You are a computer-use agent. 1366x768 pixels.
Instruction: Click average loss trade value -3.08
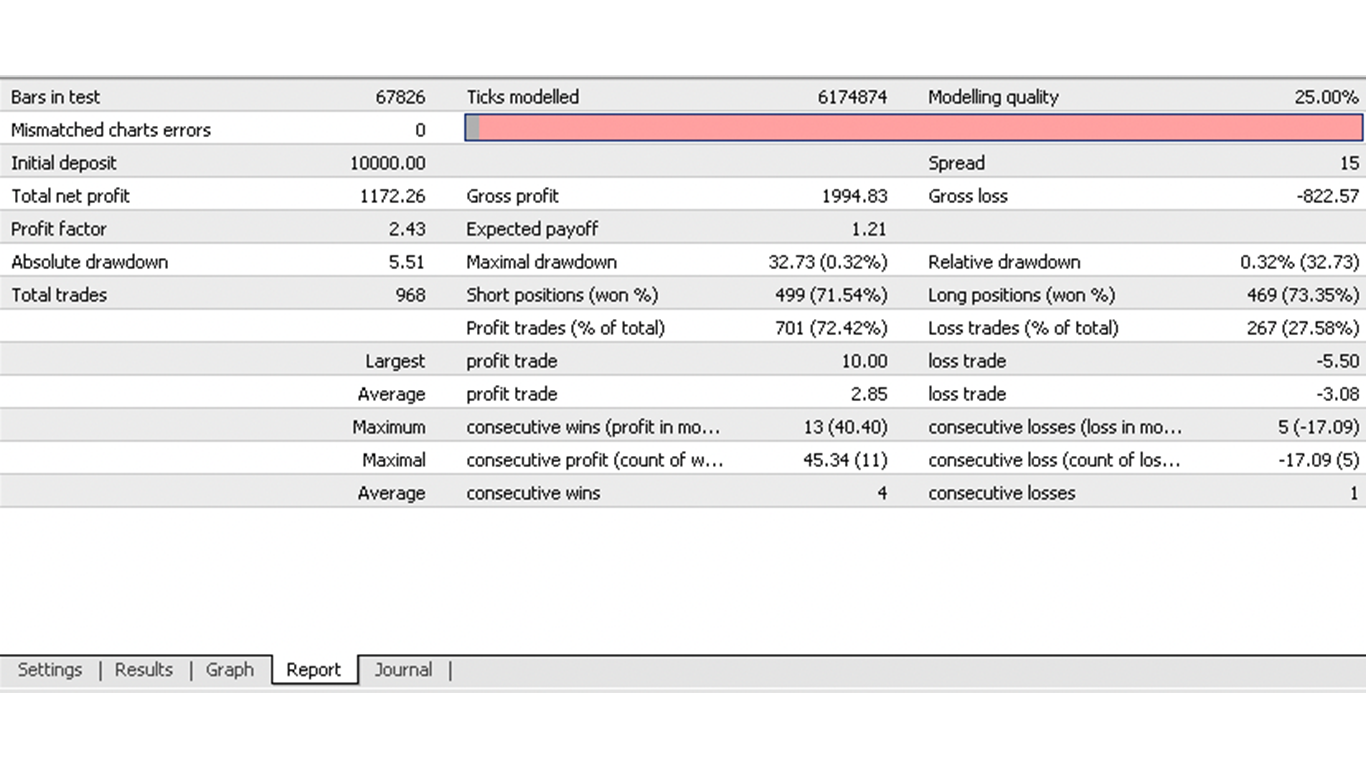(x=1339, y=394)
